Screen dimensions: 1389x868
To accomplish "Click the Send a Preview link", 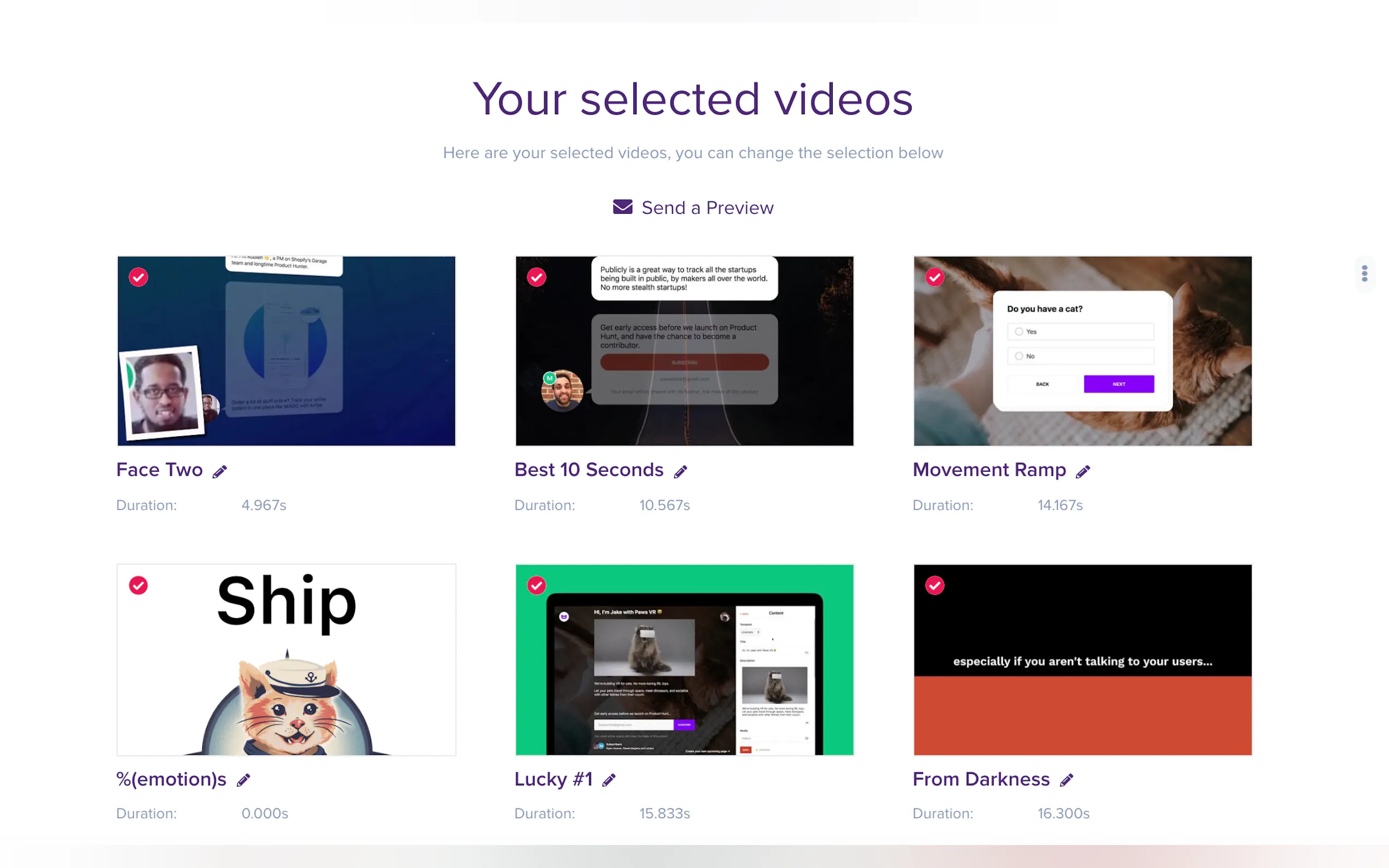I will [708, 208].
